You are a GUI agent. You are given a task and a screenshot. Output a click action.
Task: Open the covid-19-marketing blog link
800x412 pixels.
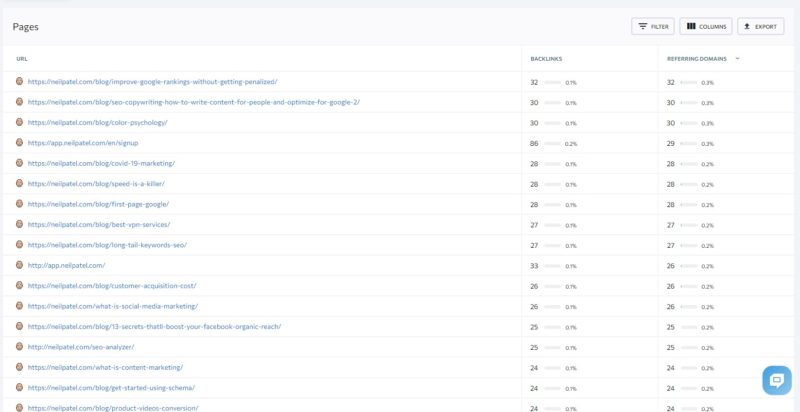coord(101,163)
